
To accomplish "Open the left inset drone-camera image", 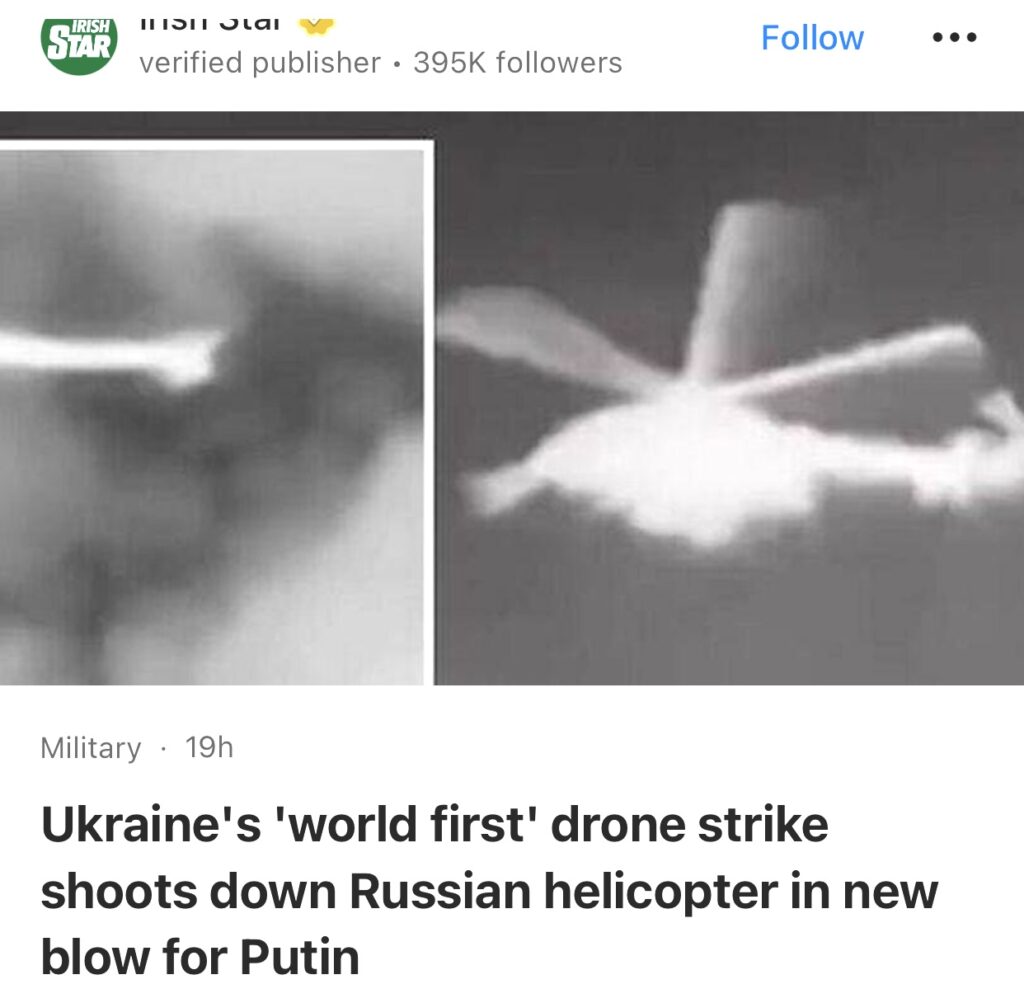I will click(212, 413).
